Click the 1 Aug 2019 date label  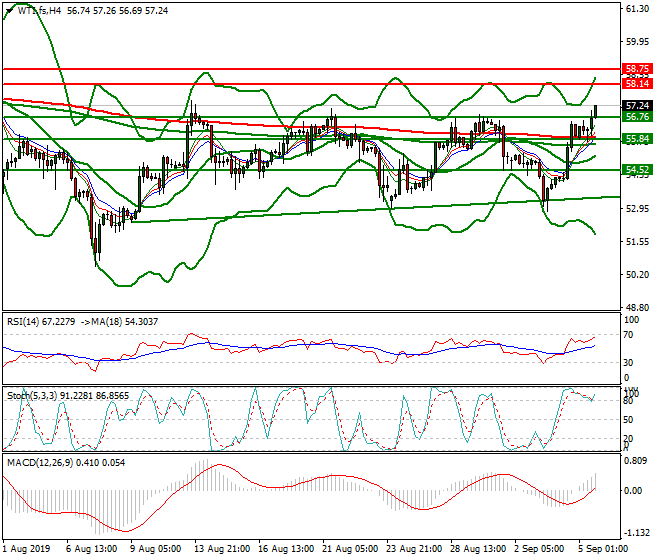click(x=26, y=549)
